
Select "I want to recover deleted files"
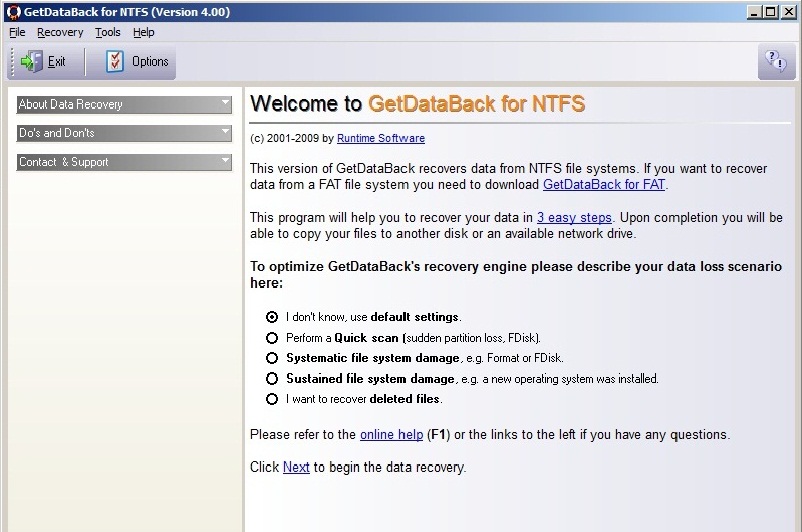(x=272, y=399)
